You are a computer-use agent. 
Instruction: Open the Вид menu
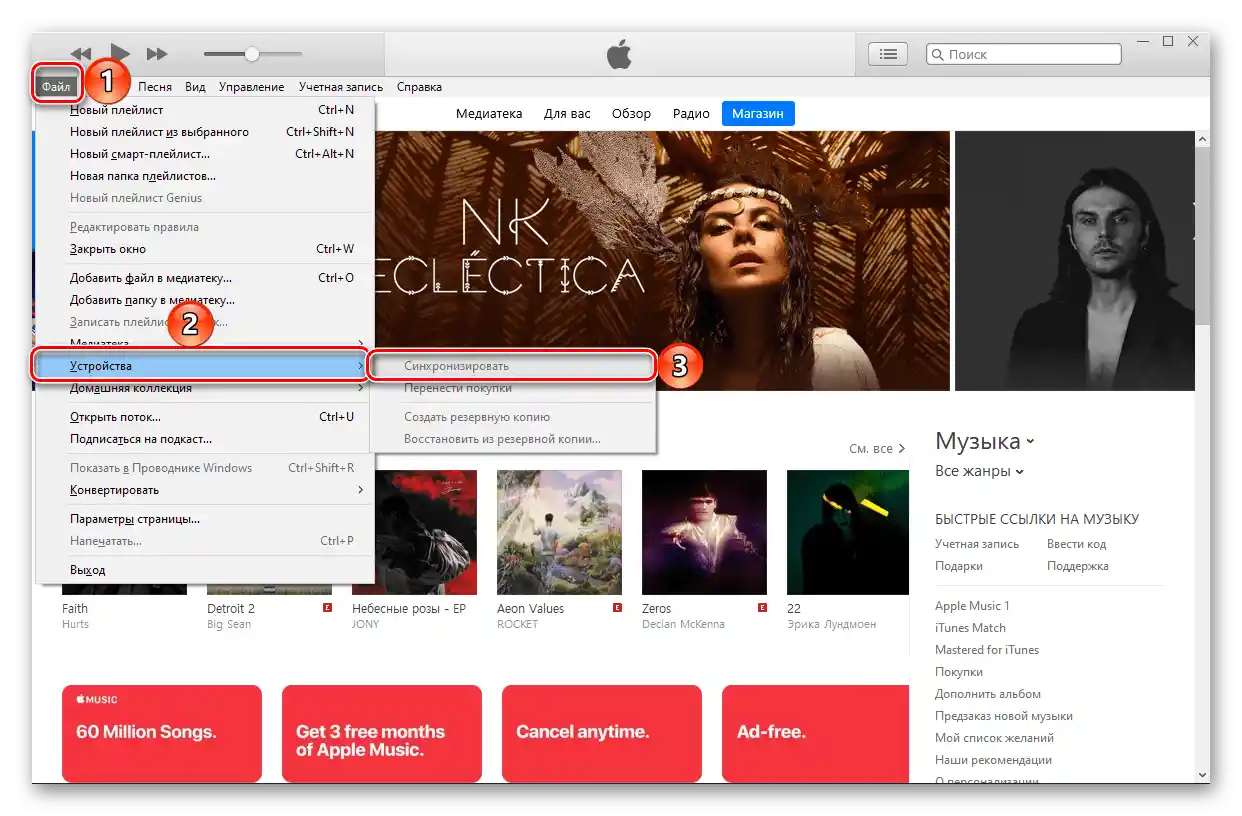tap(195, 87)
